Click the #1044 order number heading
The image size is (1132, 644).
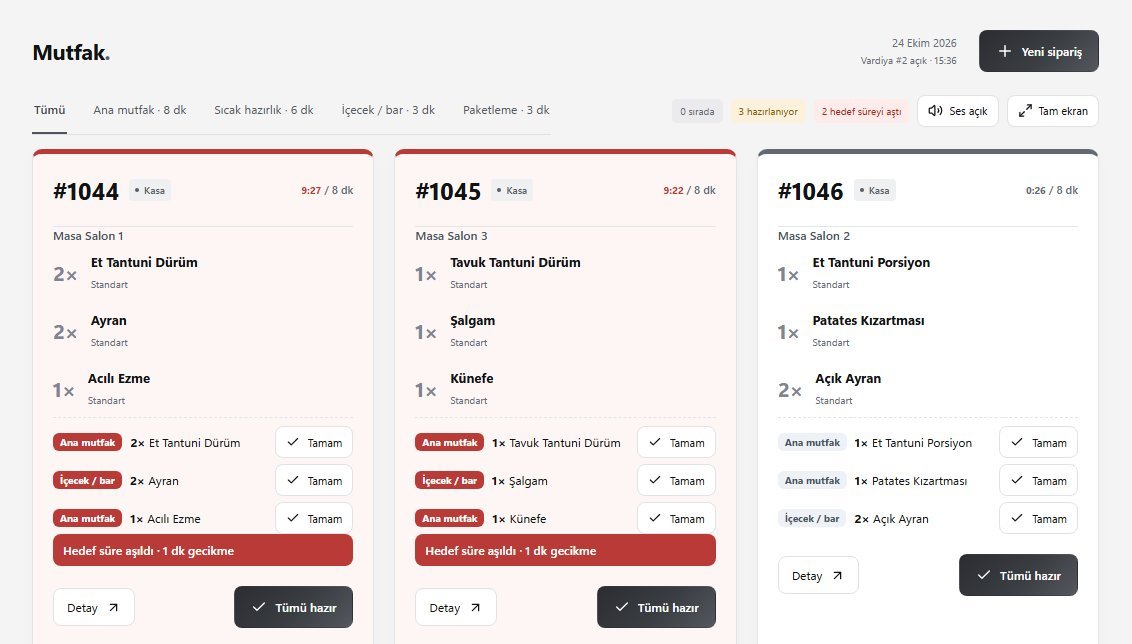(86, 191)
